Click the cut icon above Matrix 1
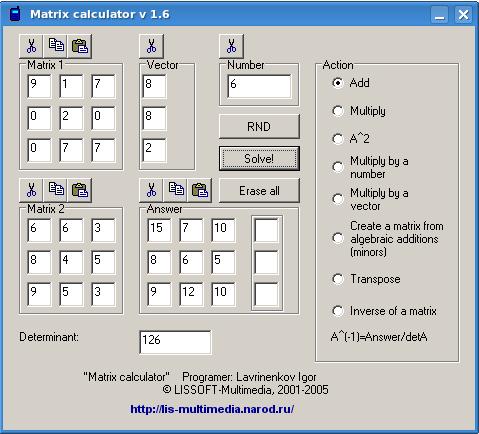479x434 pixels. pos(31,46)
